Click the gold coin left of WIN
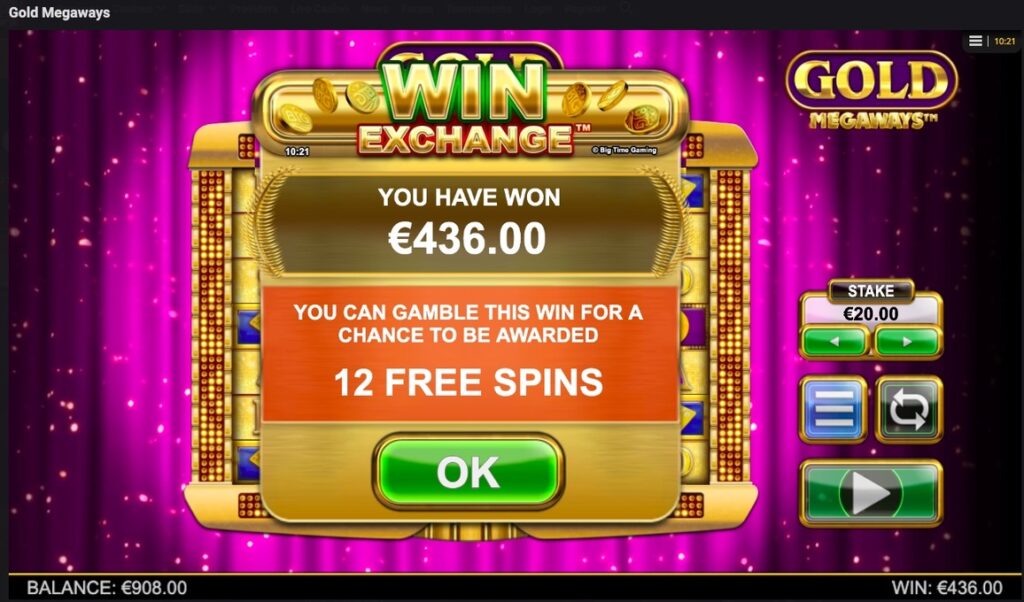1024x602 pixels. coord(363,97)
